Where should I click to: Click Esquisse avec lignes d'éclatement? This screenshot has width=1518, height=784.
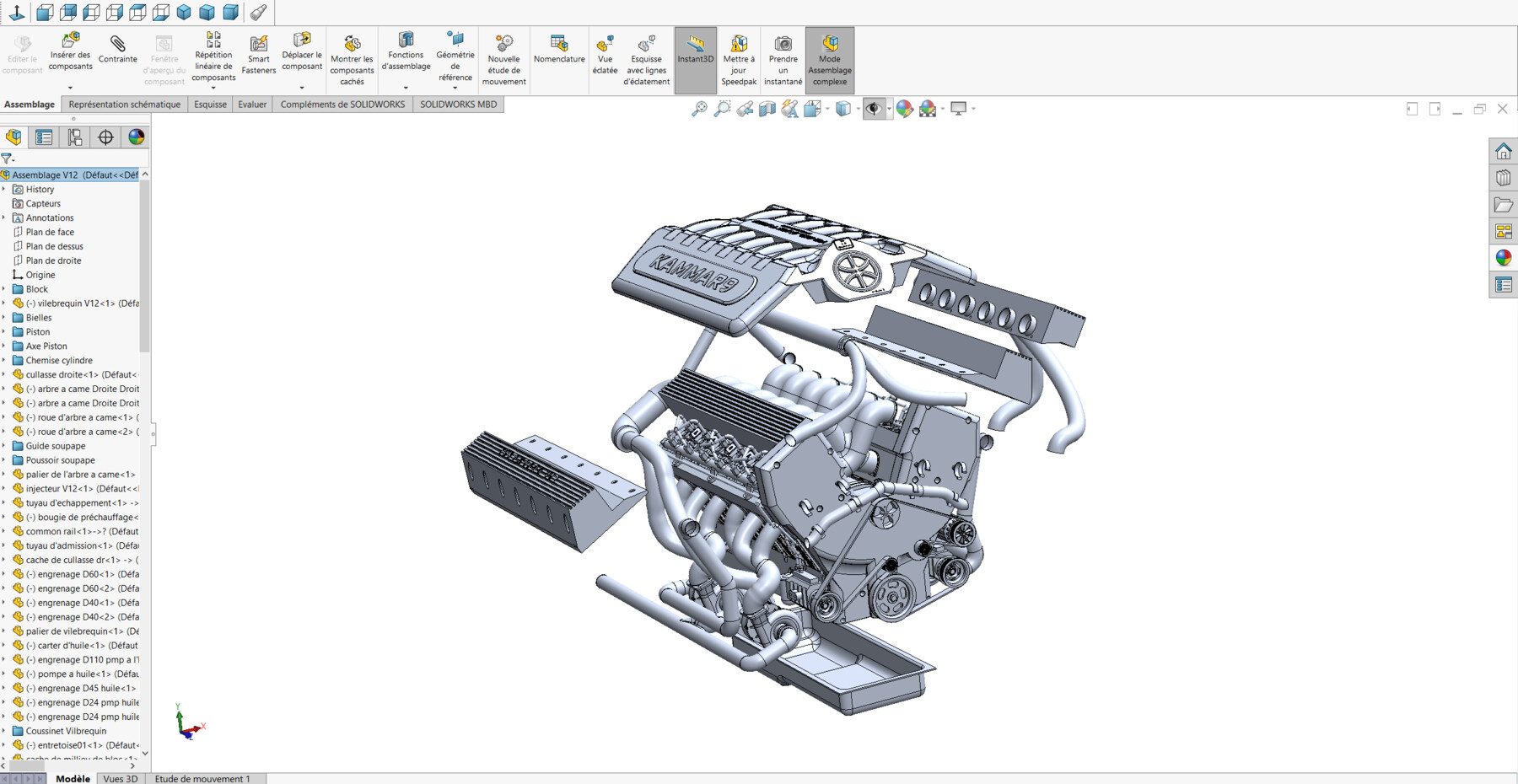click(x=646, y=53)
